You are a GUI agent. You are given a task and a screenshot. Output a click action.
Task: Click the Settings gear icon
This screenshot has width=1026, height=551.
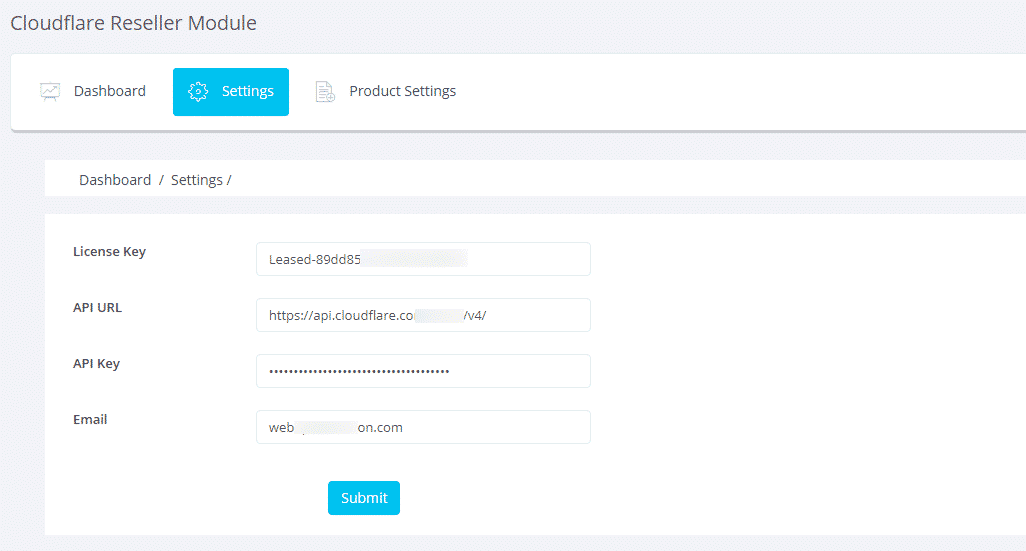pyautogui.click(x=198, y=92)
